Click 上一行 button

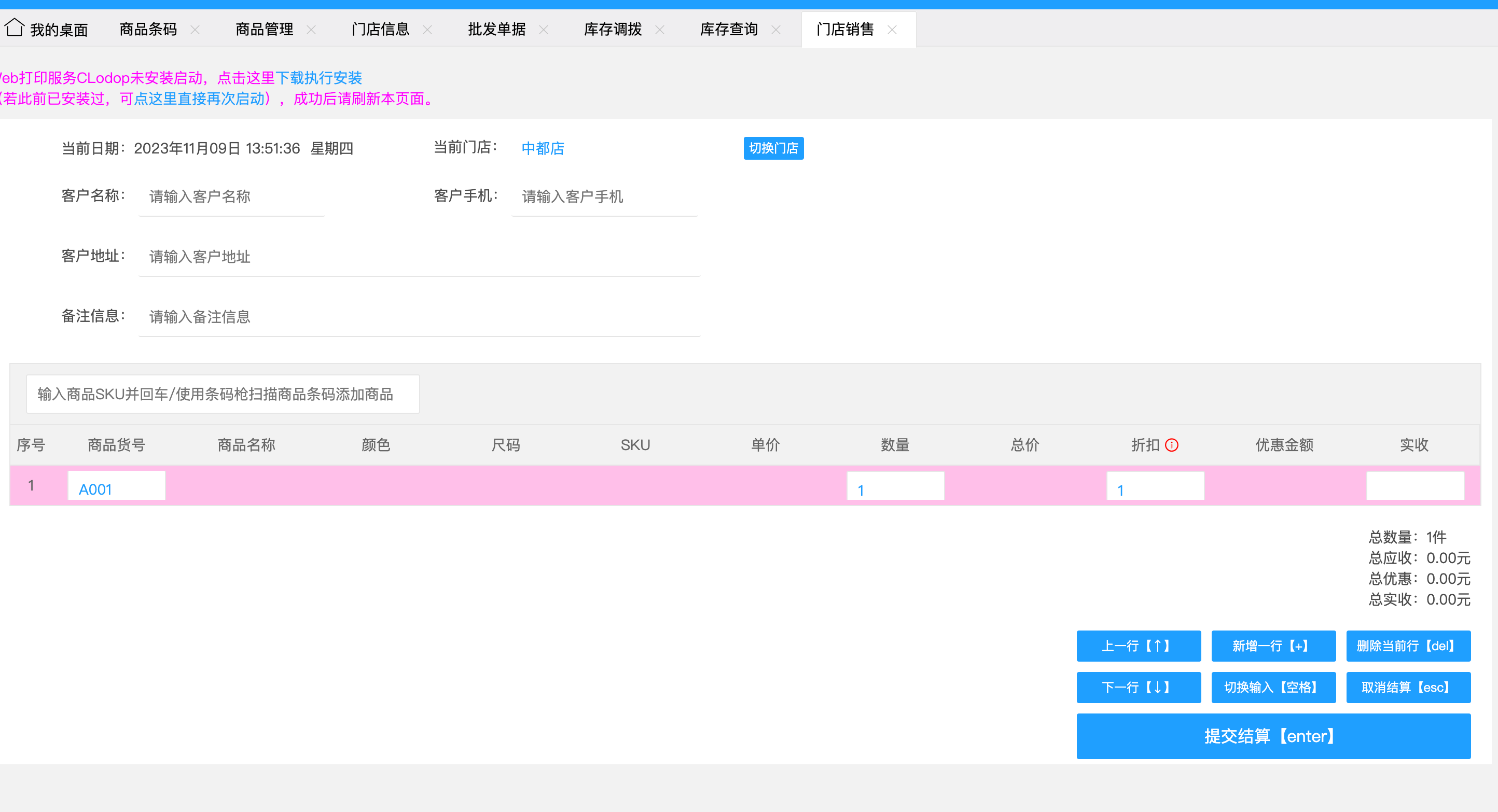(1139, 646)
